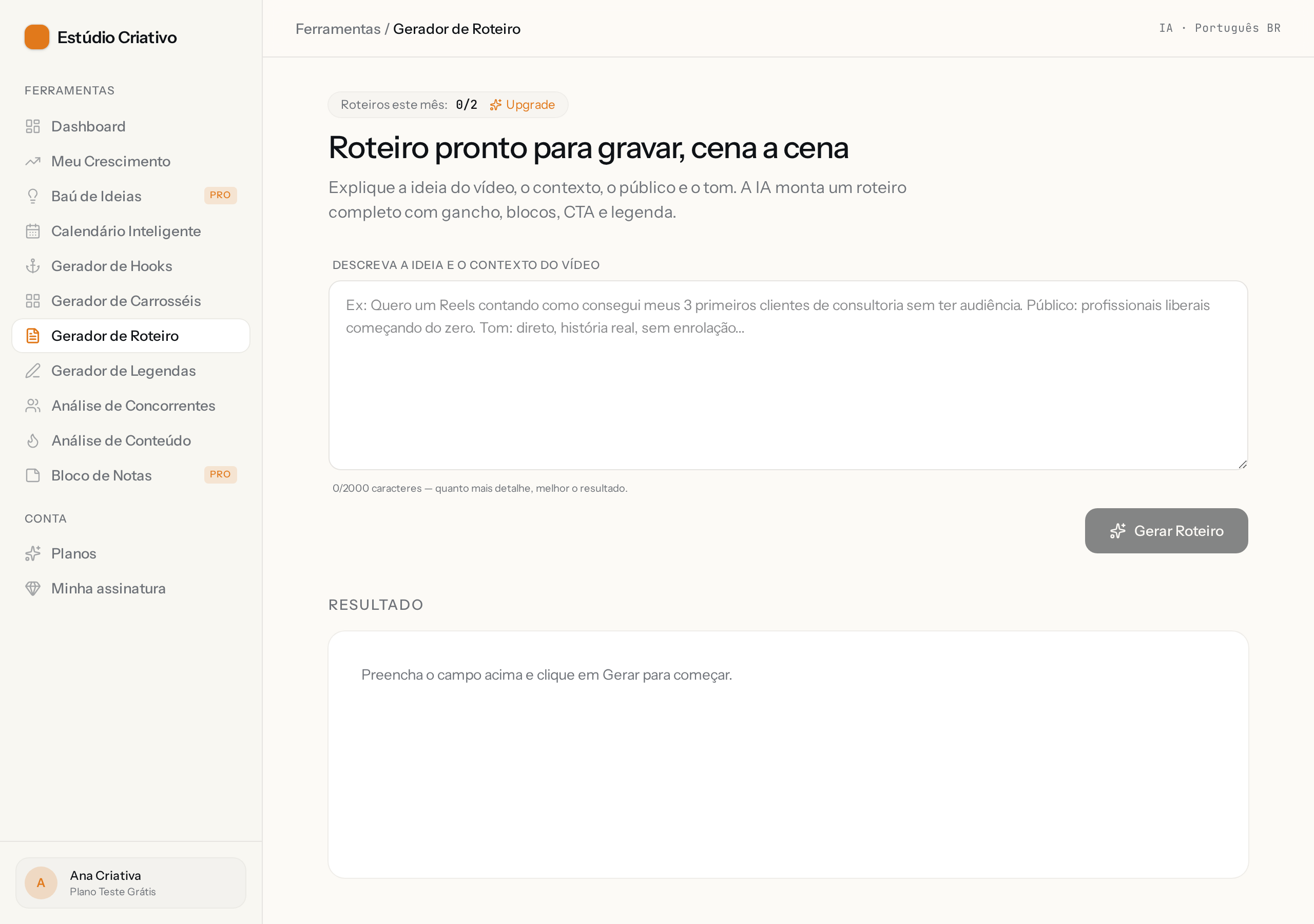Click the Minha assinatura diamond icon
The width and height of the screenshot is (1314, 924).
pos(33,588)
